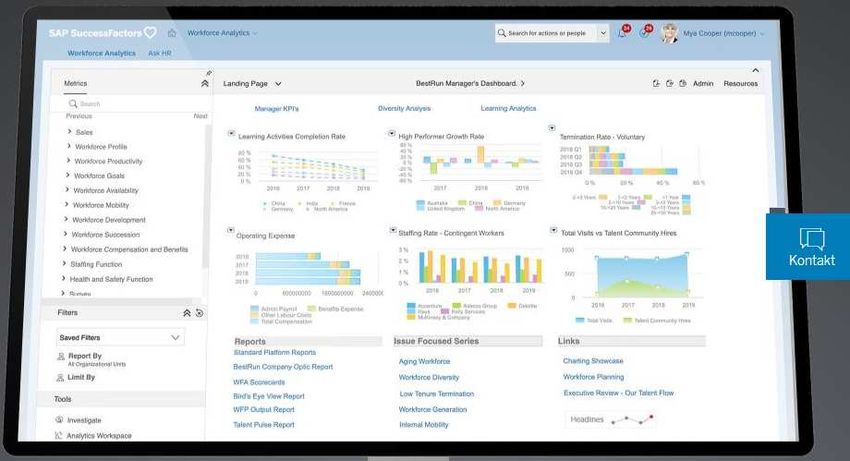Open the Mya Cooper (mcooper) user menu

(723, 33)
